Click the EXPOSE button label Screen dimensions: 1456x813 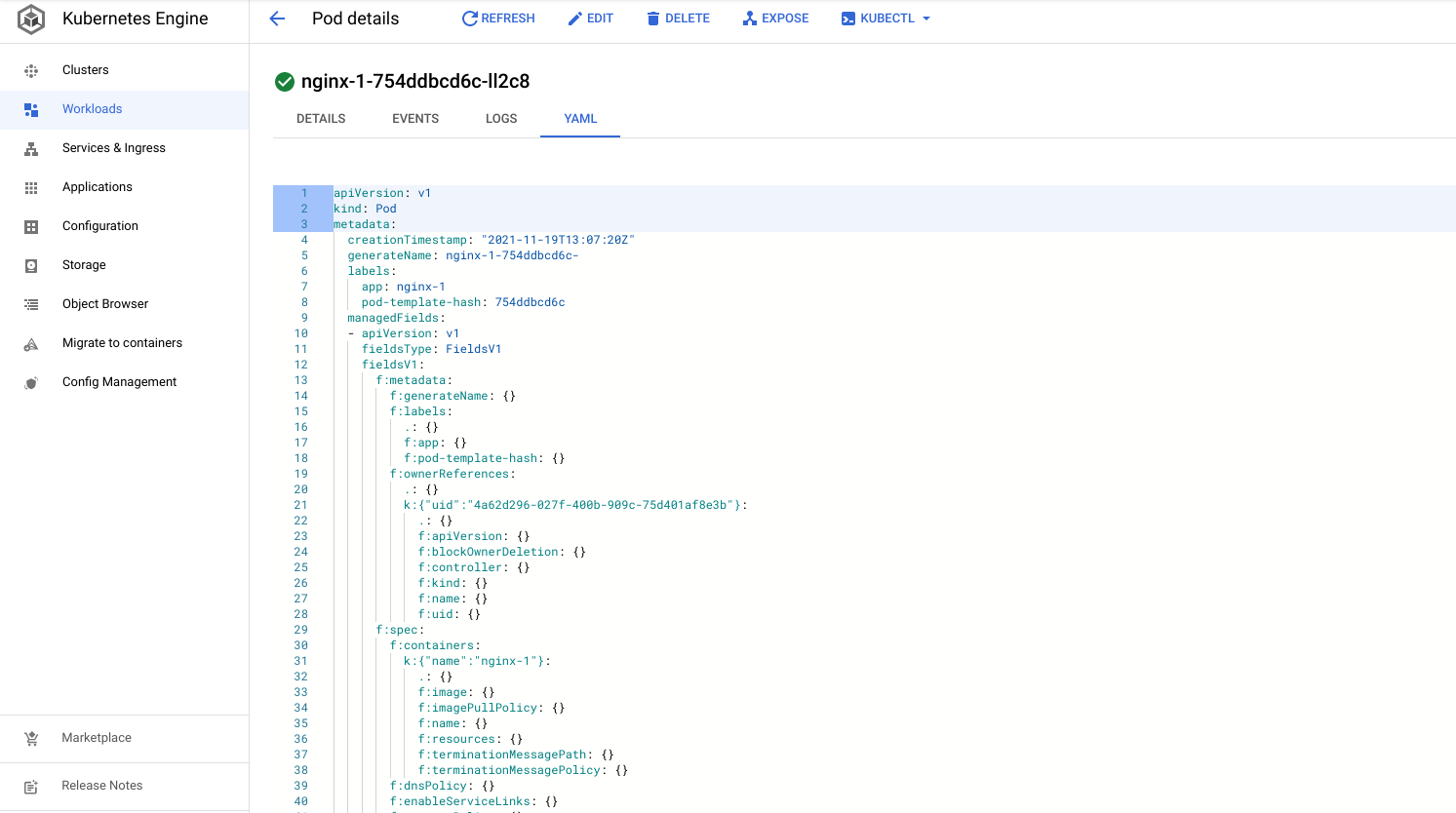[x=785, y=19]
